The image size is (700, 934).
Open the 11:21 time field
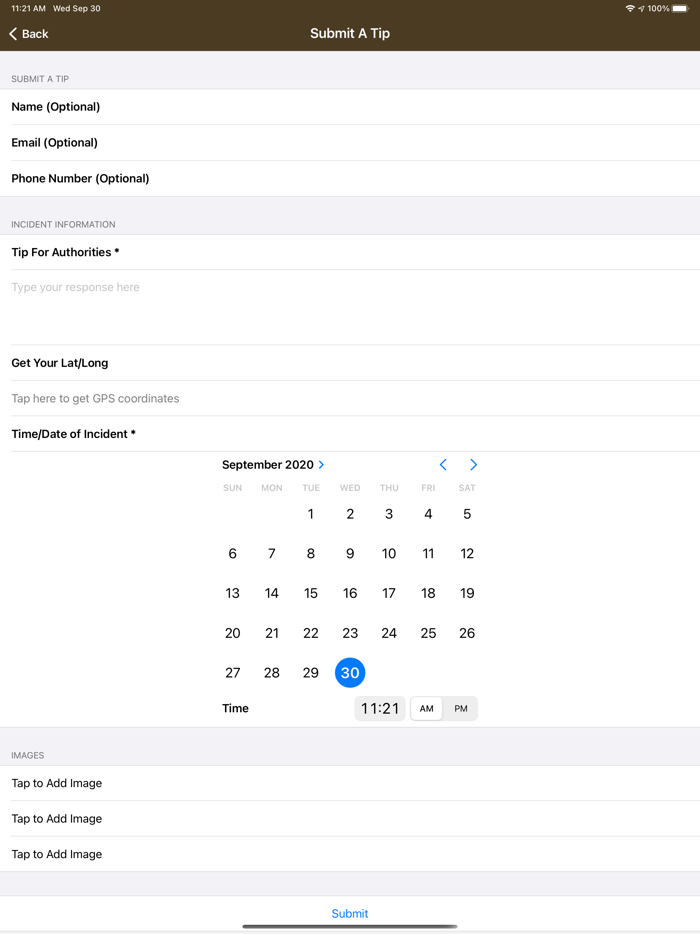[x=380, y=708]
